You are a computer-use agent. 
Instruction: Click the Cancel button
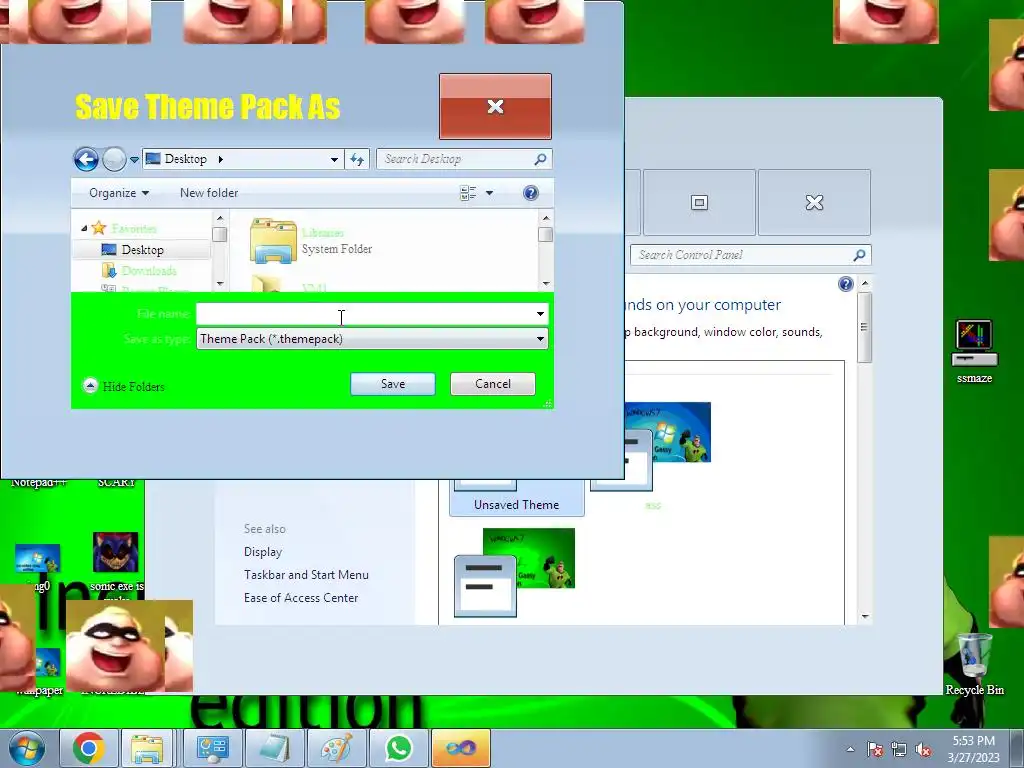(493, 384)
